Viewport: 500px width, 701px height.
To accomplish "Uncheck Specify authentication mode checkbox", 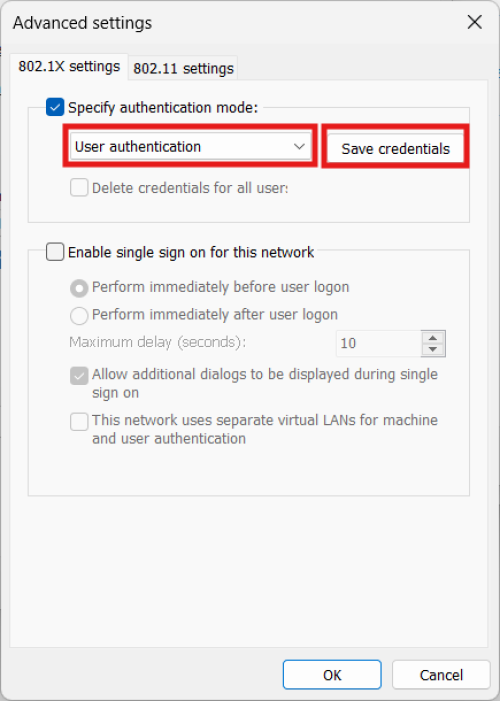I will (x=55, y=107).
